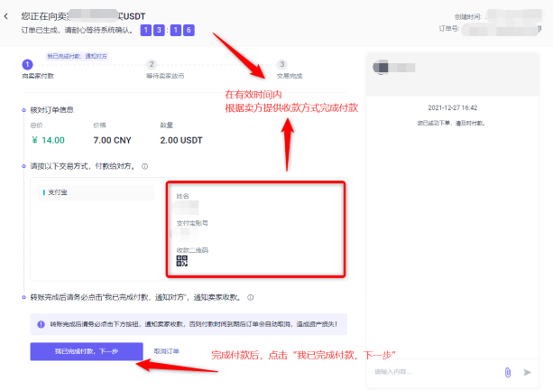Click 取消订单 link
553x391 pixels.
pyautogui.click(x=166, y=351)
